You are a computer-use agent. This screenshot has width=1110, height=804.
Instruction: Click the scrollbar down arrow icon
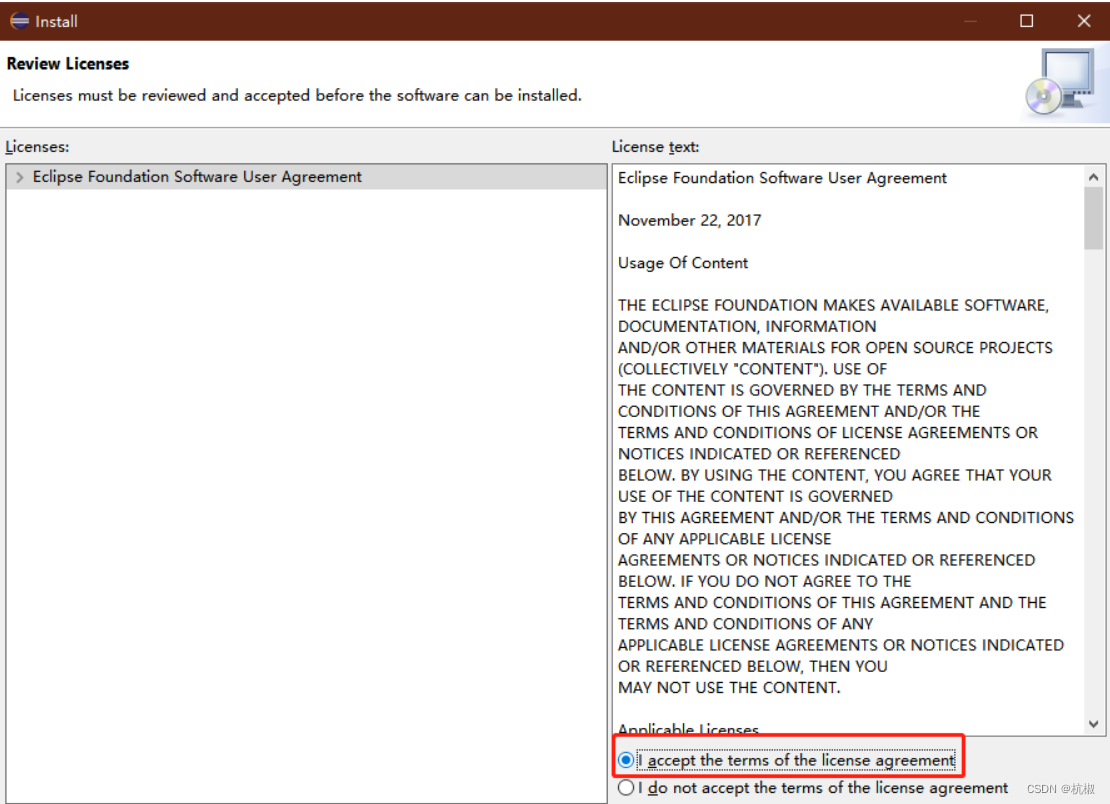pos(1093,724)
